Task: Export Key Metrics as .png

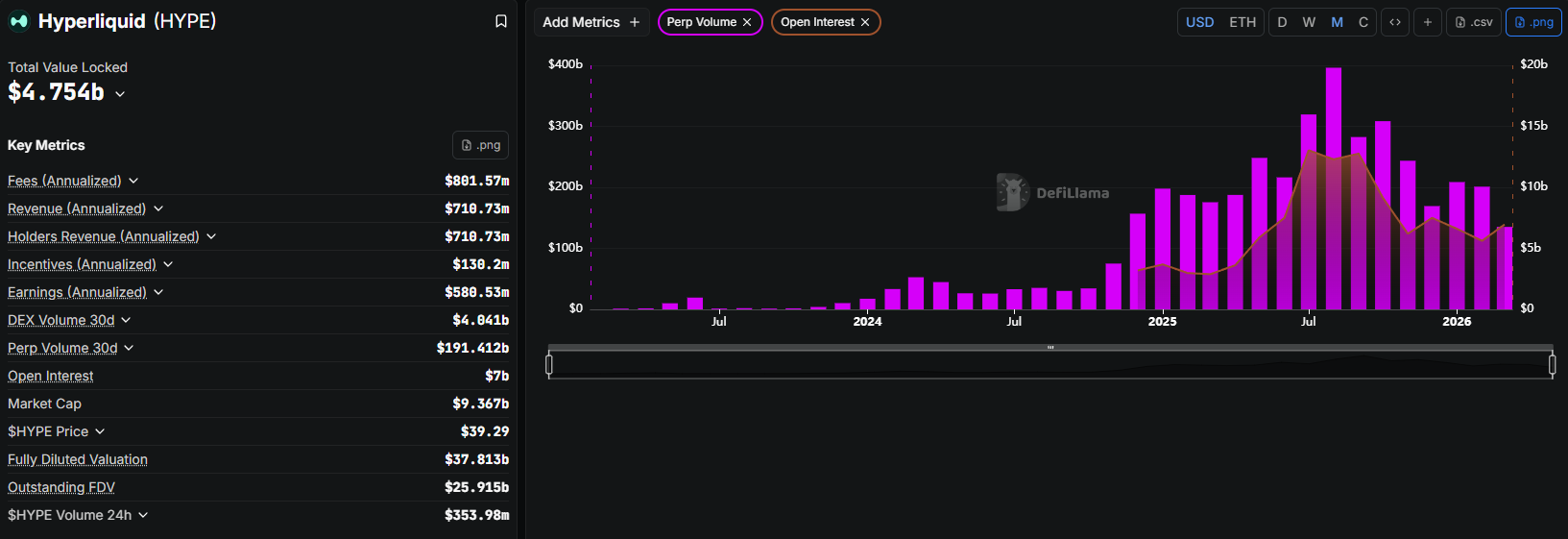Action: coord(480,145)
